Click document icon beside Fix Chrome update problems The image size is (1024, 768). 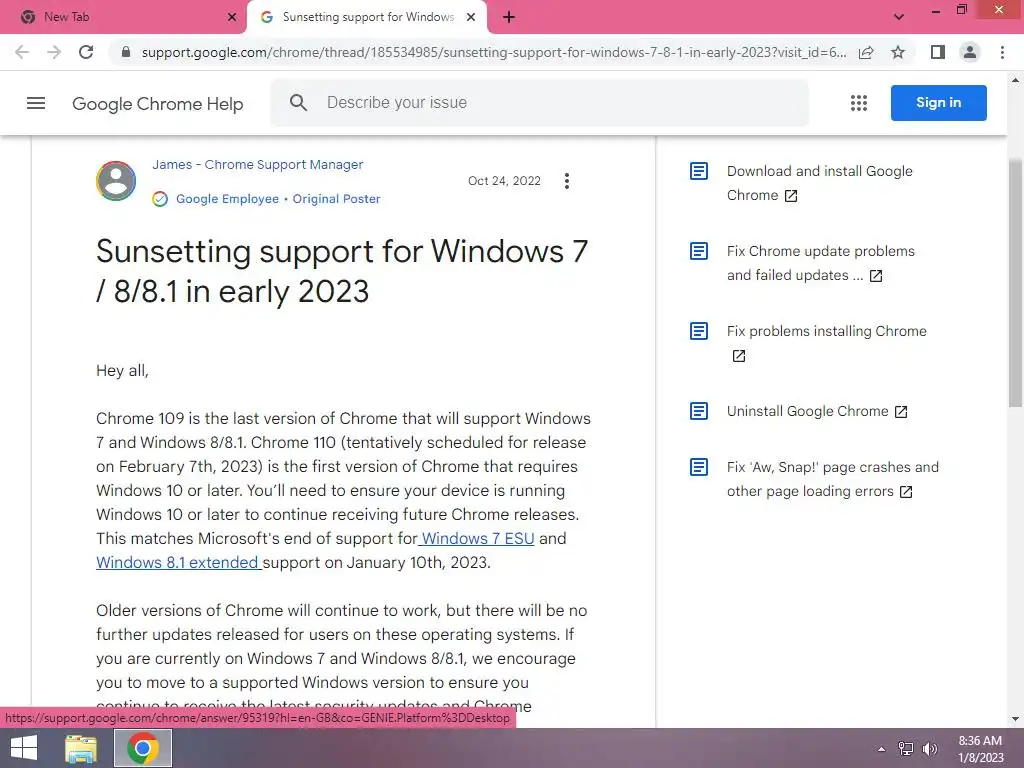coord(699,251)
